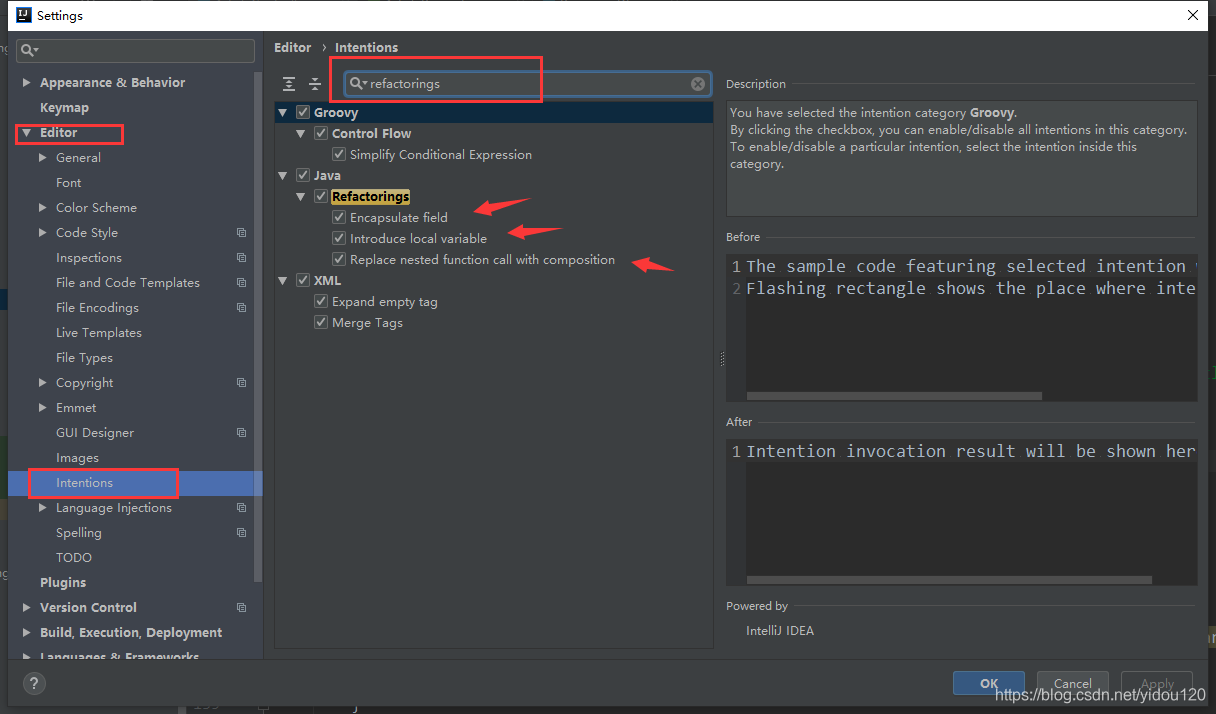Open the Live Templates settings page
This screenshot has width=1216, height=714.
click(99, 333)
